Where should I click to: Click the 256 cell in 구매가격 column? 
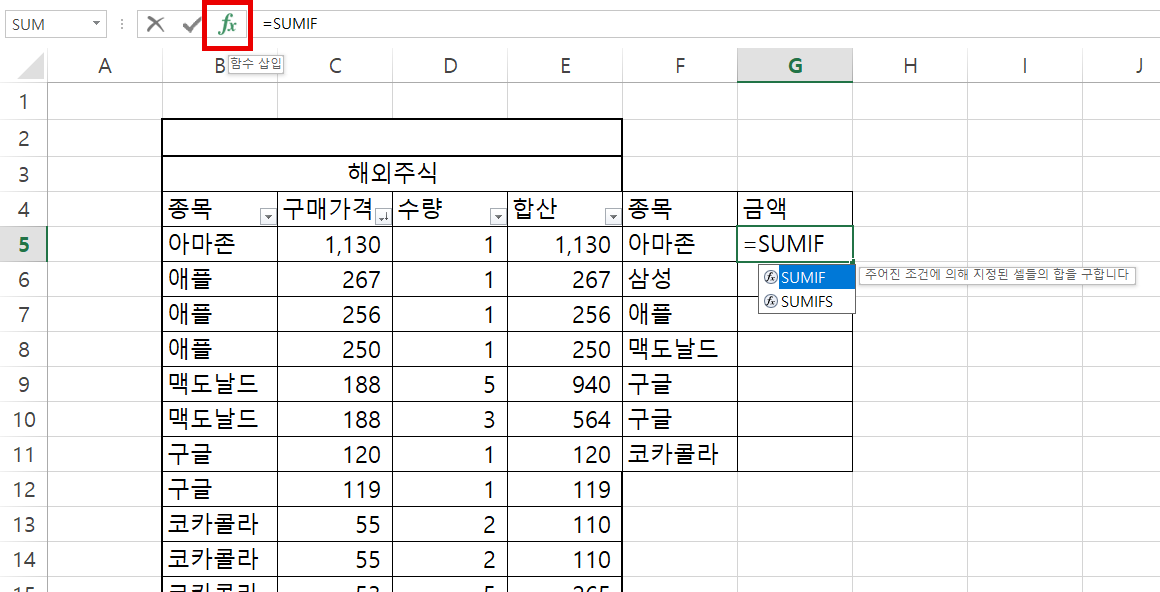pyautogui.click(x=335, y=314)
